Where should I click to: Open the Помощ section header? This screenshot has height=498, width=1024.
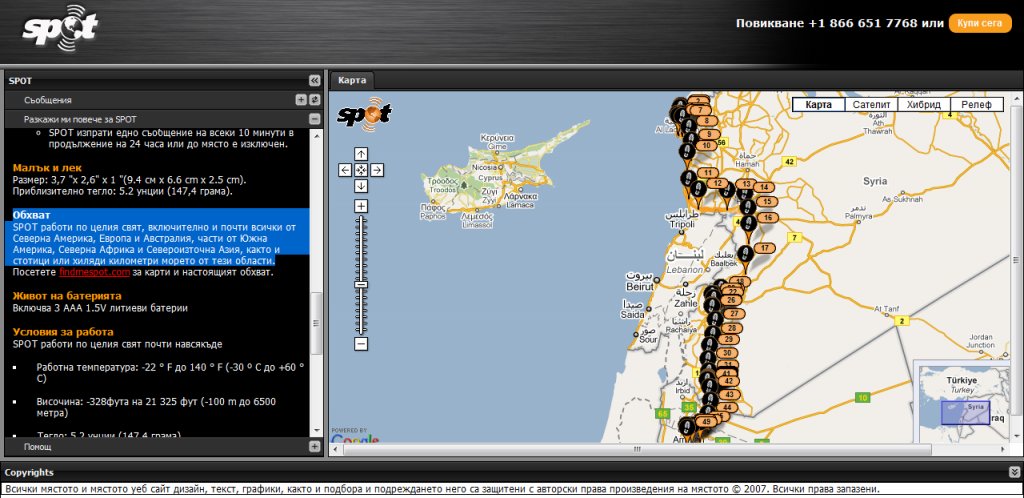pyautogui.click(x=164, y=446)
